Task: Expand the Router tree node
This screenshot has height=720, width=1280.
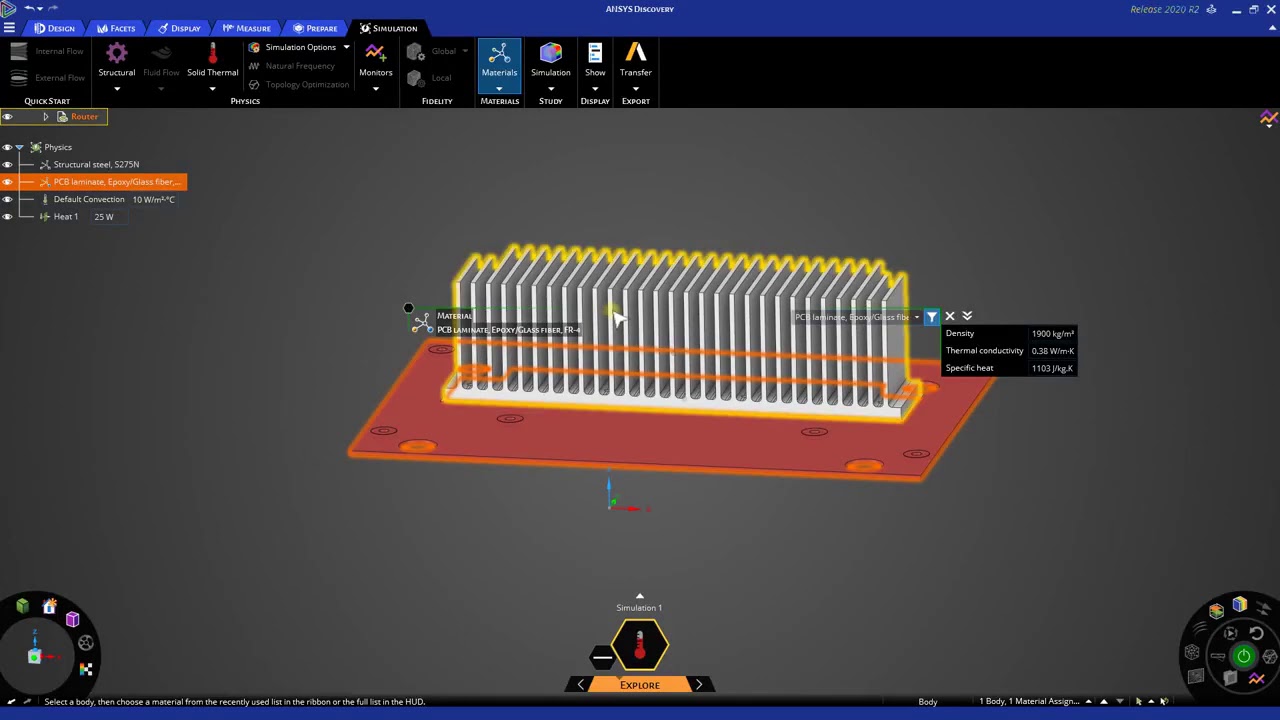Action: 45,117
